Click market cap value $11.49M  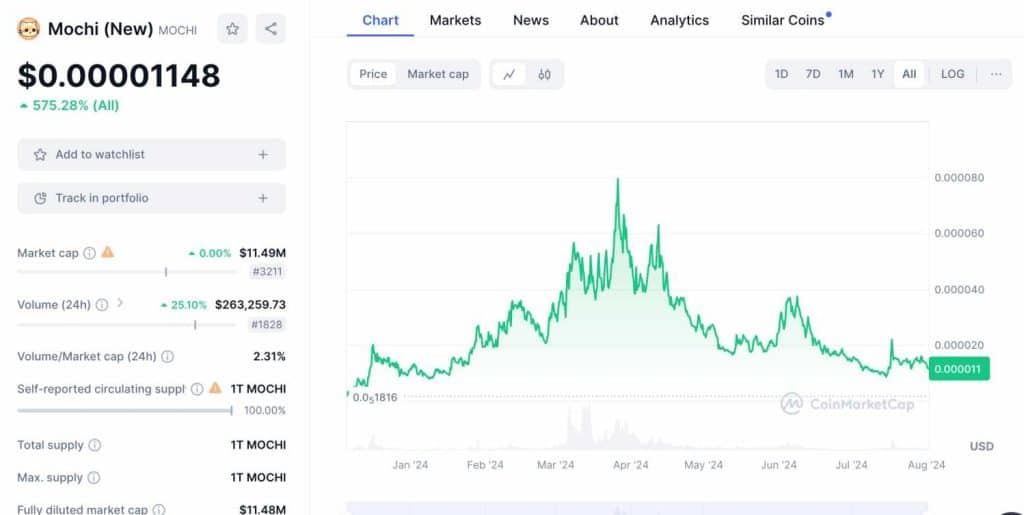point(263,253)
